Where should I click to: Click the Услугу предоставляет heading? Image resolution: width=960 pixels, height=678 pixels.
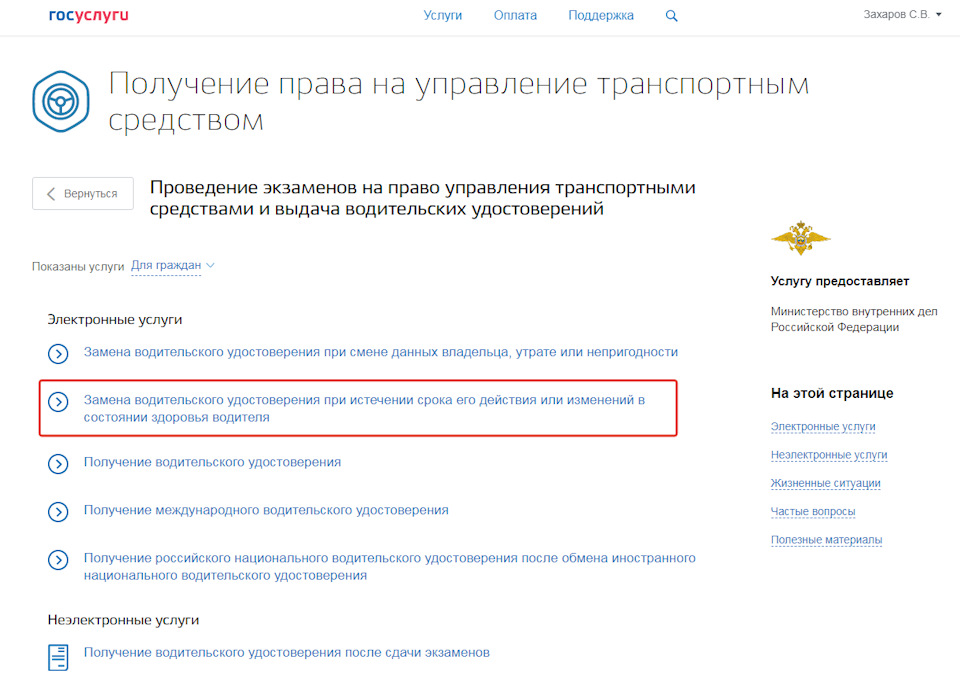840,281
